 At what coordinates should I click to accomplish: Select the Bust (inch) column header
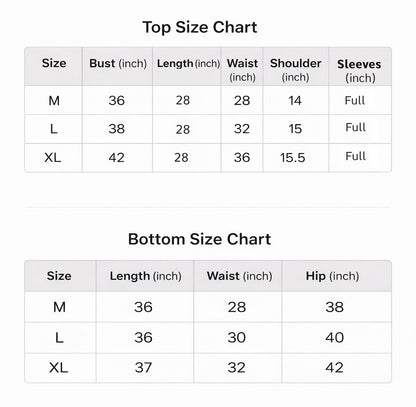tap(118, 63)
